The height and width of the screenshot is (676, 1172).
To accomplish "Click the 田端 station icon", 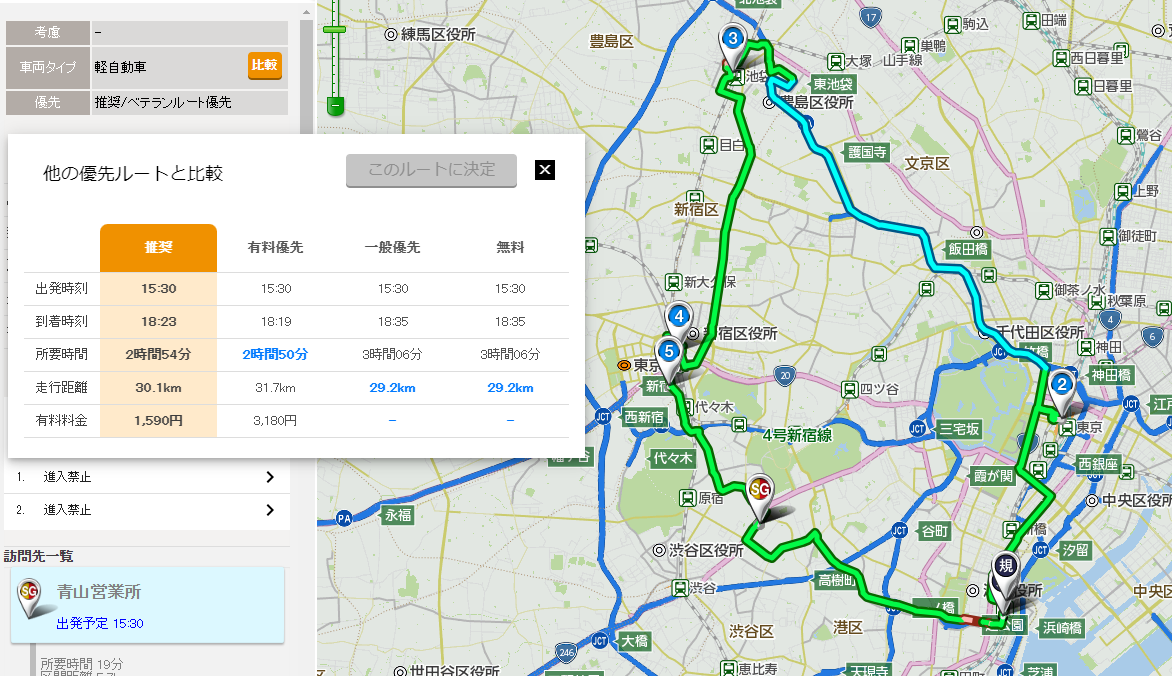I will (x=1031, y=21).
